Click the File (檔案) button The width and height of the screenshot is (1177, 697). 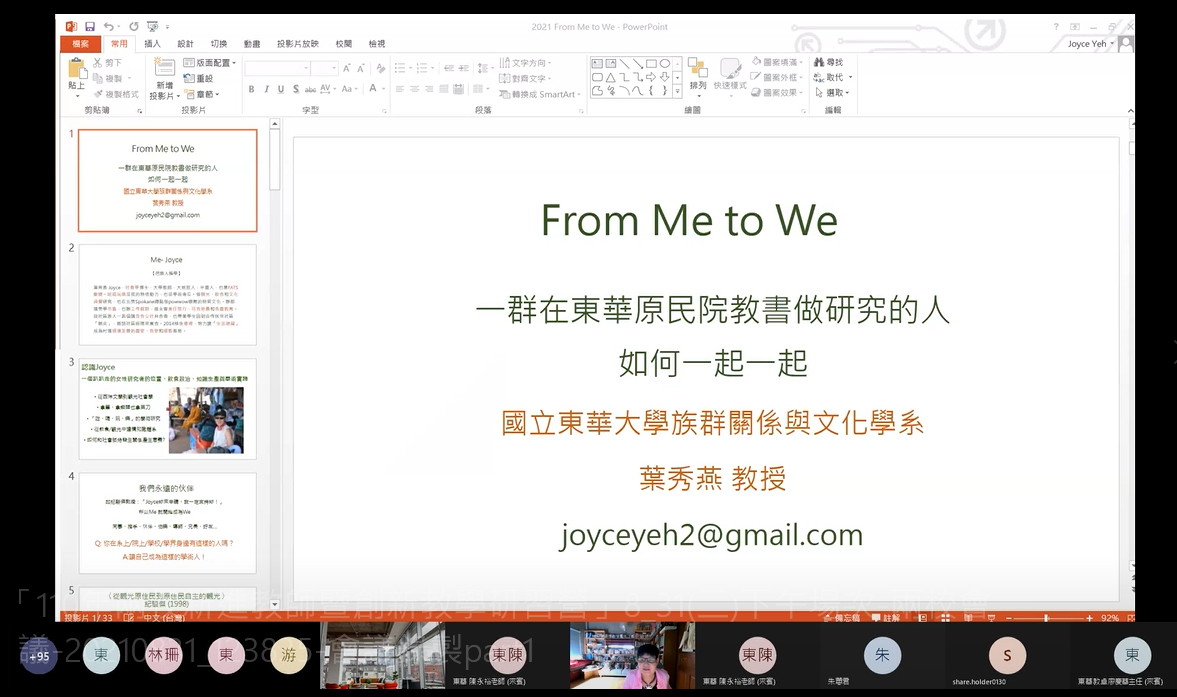[80, 44]
